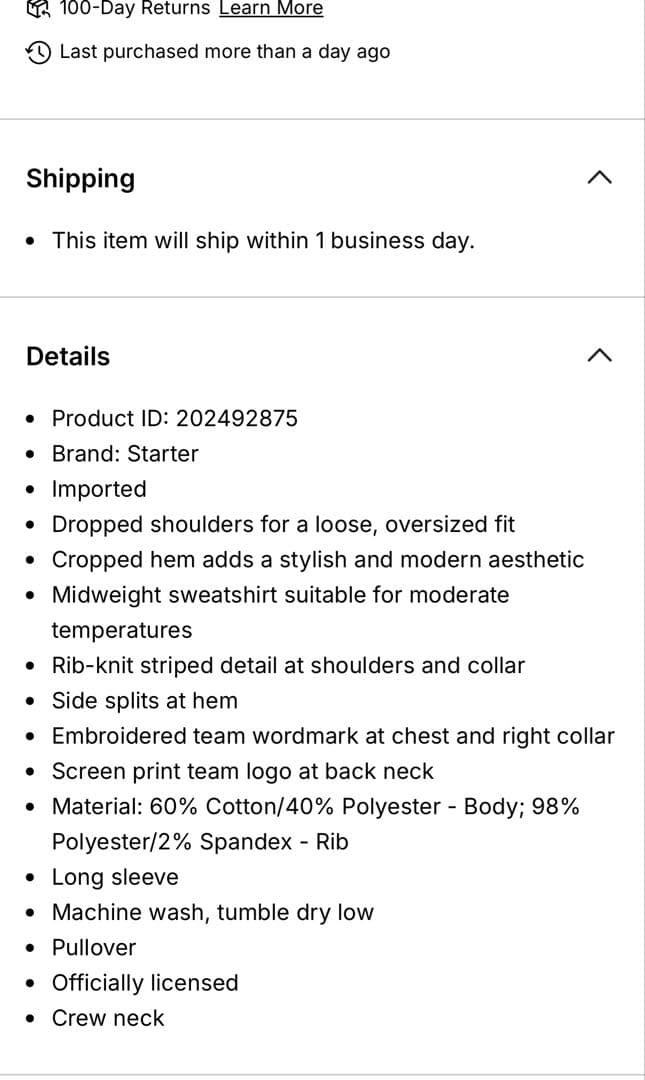Collapse the Shipping section chevron
Image resolution: width=645 pixels, height=1080 pixels.
pos(599,178)
